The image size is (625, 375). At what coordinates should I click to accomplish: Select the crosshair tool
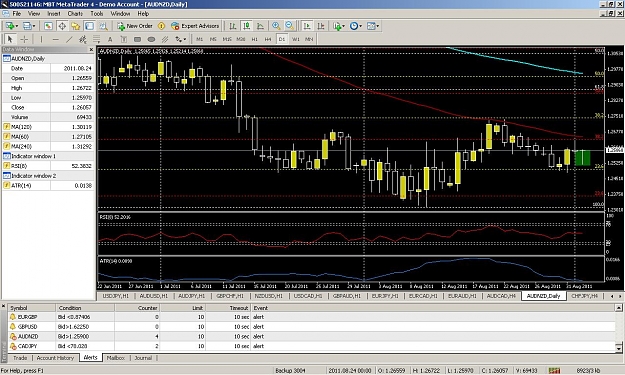coord(24,39)
